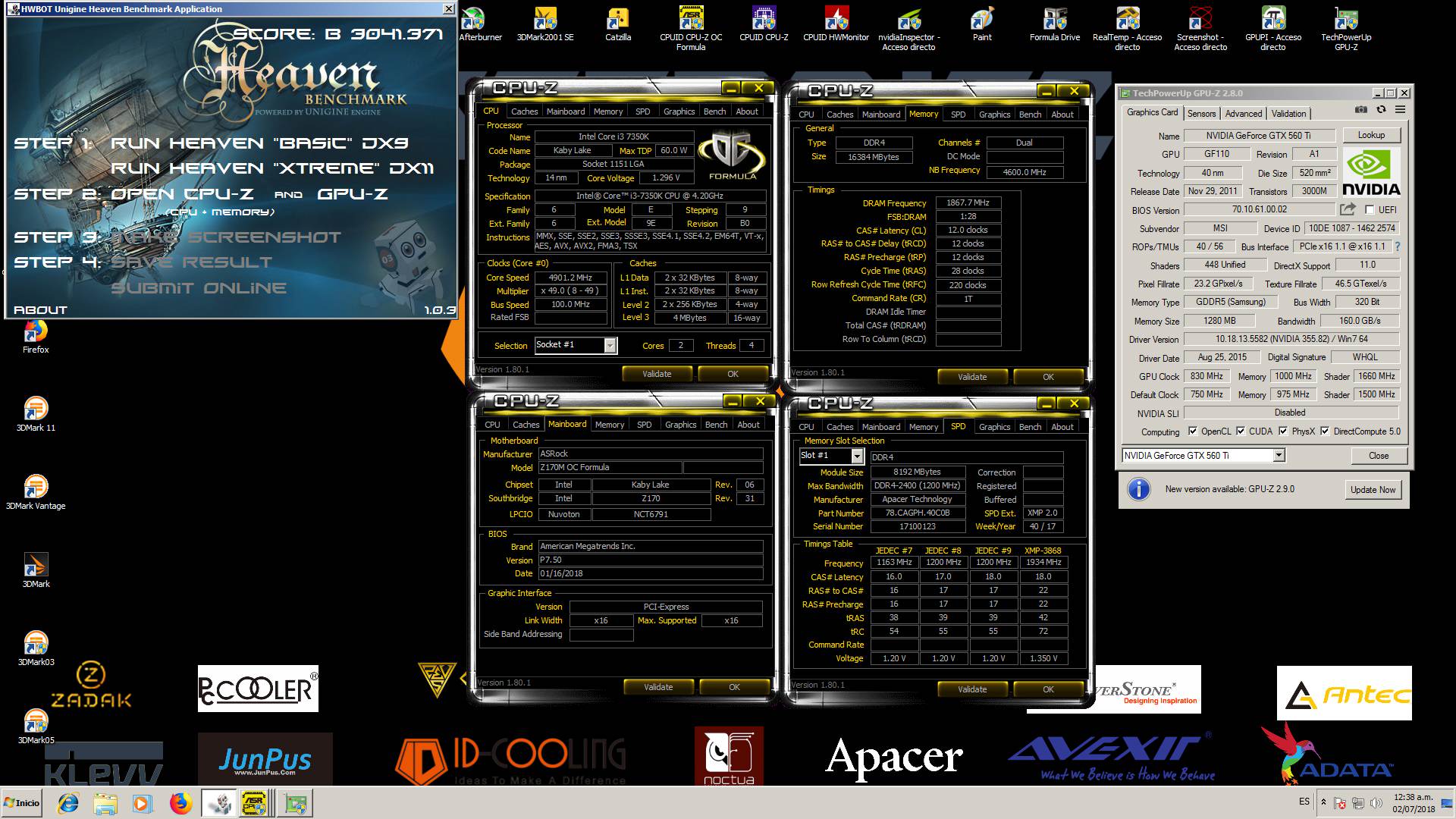Open the Afterburner desktop shortcut
This screenshot has width=1456, height=819.
pyautogui.click(x=480, y=24)
